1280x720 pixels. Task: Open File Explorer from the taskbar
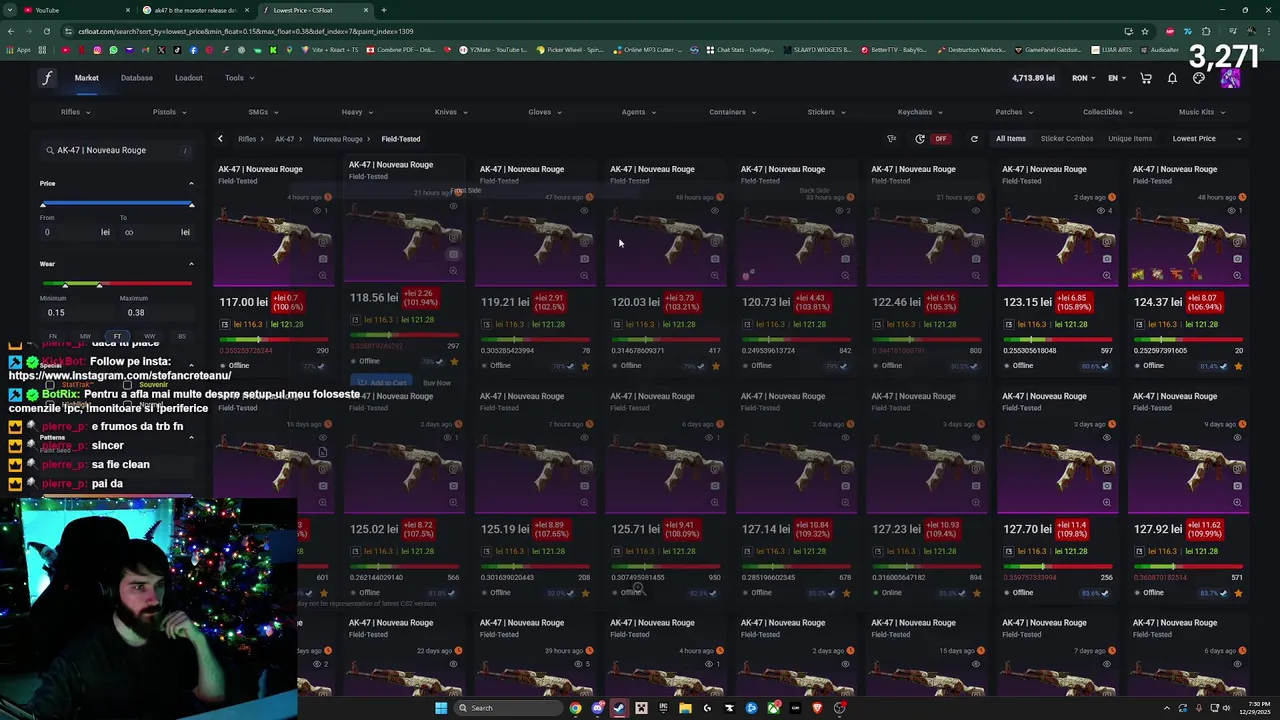(685, 708)
